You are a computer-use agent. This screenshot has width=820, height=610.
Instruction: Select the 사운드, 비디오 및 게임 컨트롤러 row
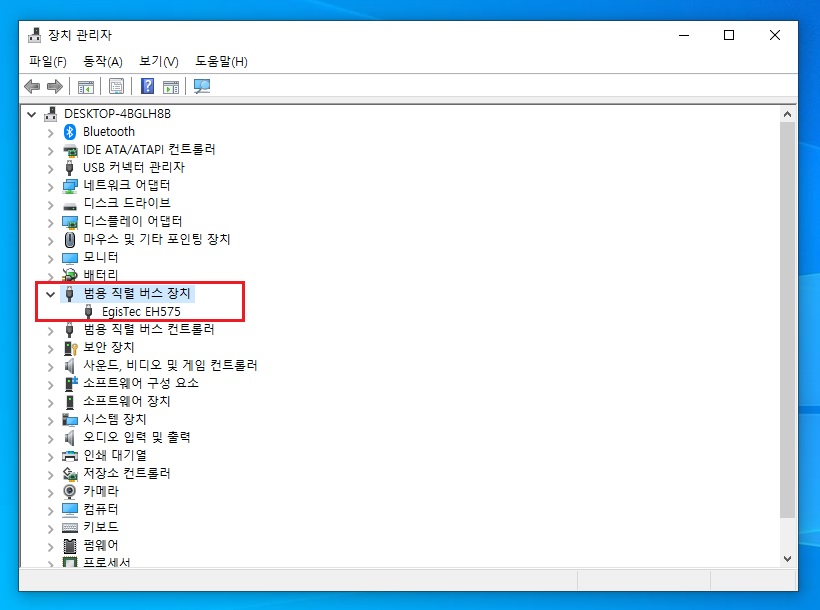pos(170,366)
